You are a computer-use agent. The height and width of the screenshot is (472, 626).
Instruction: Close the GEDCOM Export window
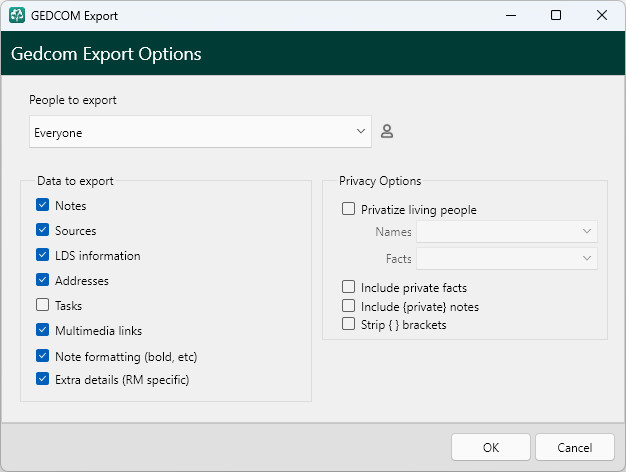point(602,15)
